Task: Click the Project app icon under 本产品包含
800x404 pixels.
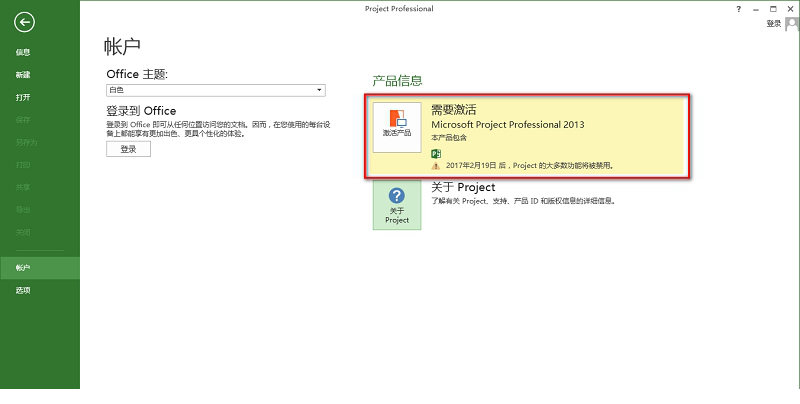Action: pyautogui.click(x=436, y=154)
